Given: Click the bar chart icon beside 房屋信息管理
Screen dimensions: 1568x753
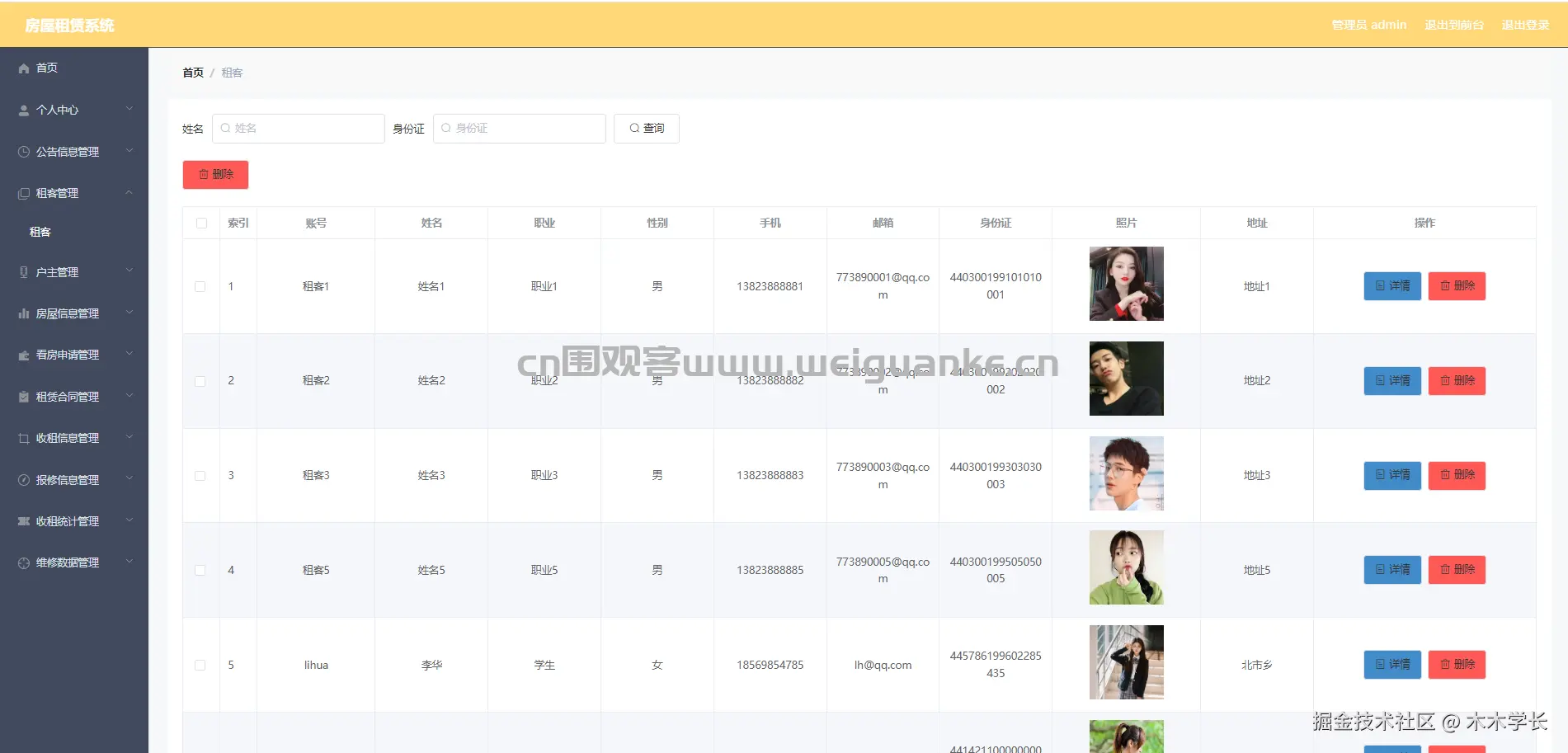Looking at the screenshot, I should tap(24, 313).
